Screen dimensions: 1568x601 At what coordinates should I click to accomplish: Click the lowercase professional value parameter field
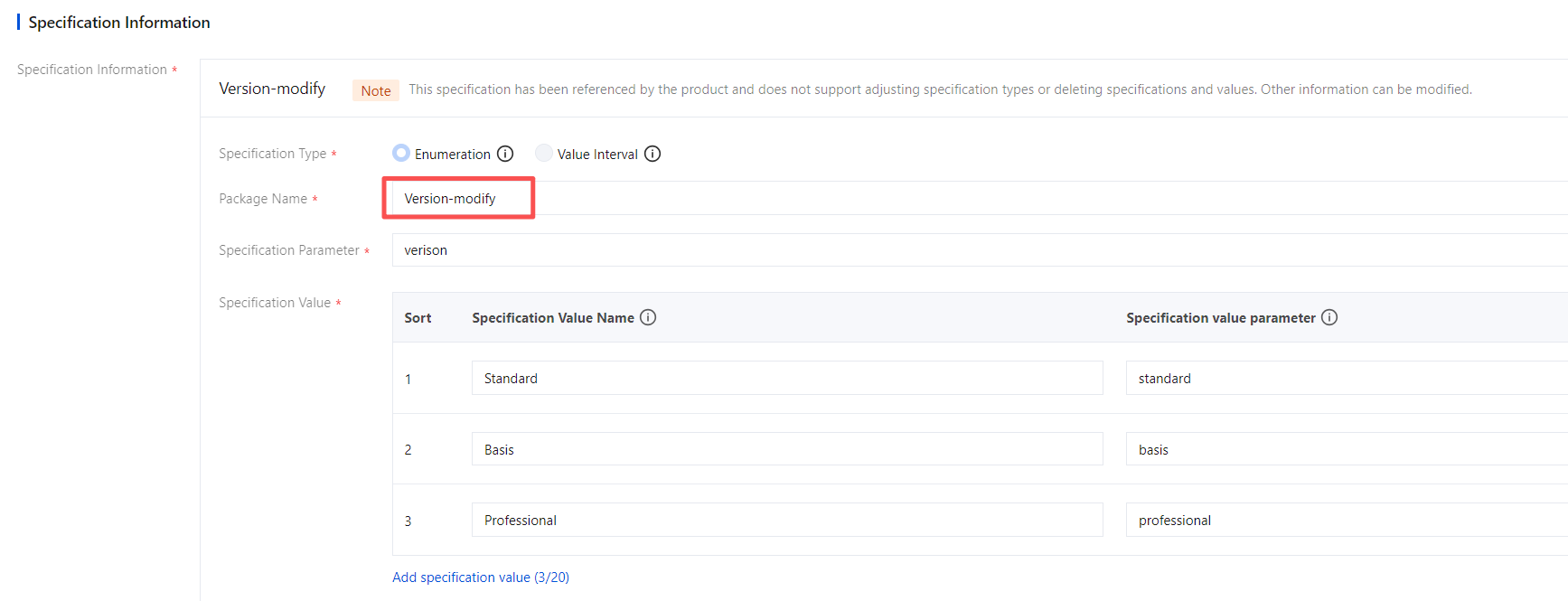(x=1347, y=520)
